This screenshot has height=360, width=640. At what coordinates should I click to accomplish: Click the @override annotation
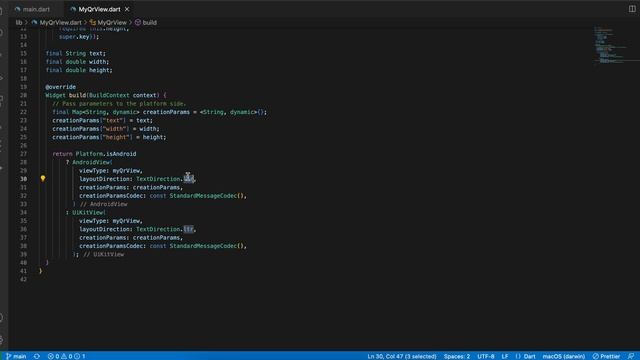click(x=60, y=87)
